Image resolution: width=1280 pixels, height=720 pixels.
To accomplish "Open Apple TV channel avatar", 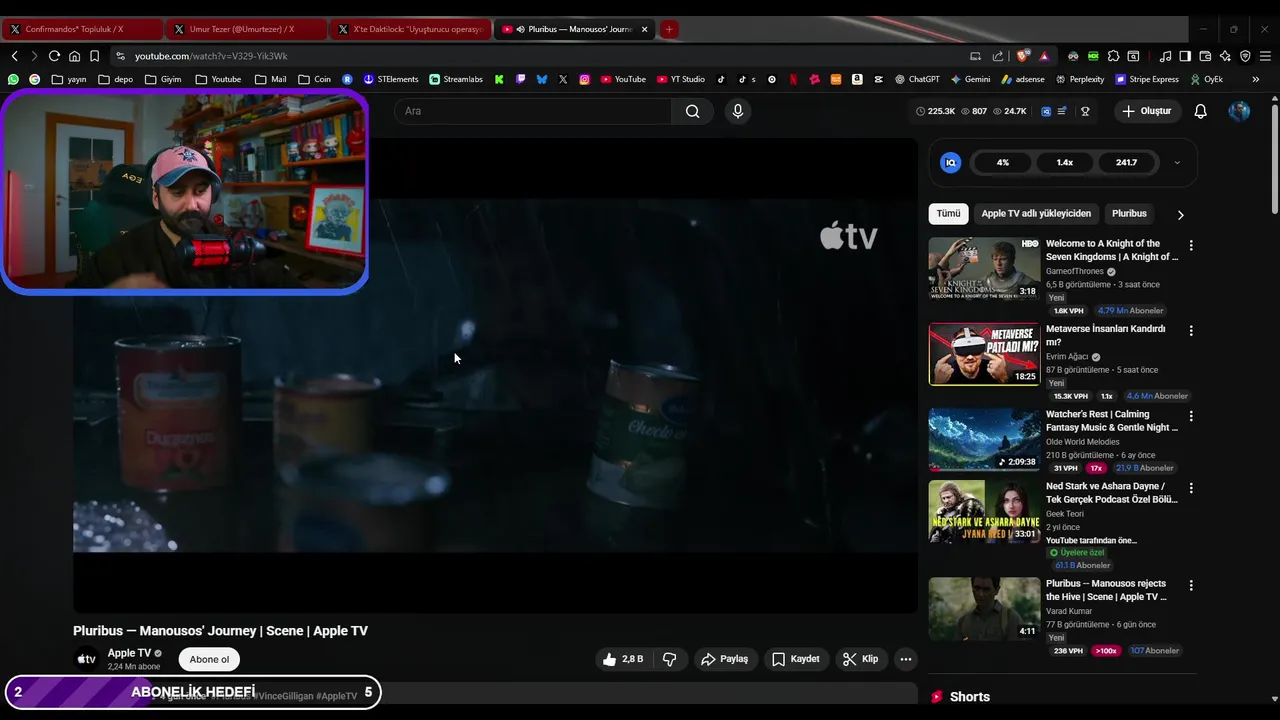I will tap(87, 659).
